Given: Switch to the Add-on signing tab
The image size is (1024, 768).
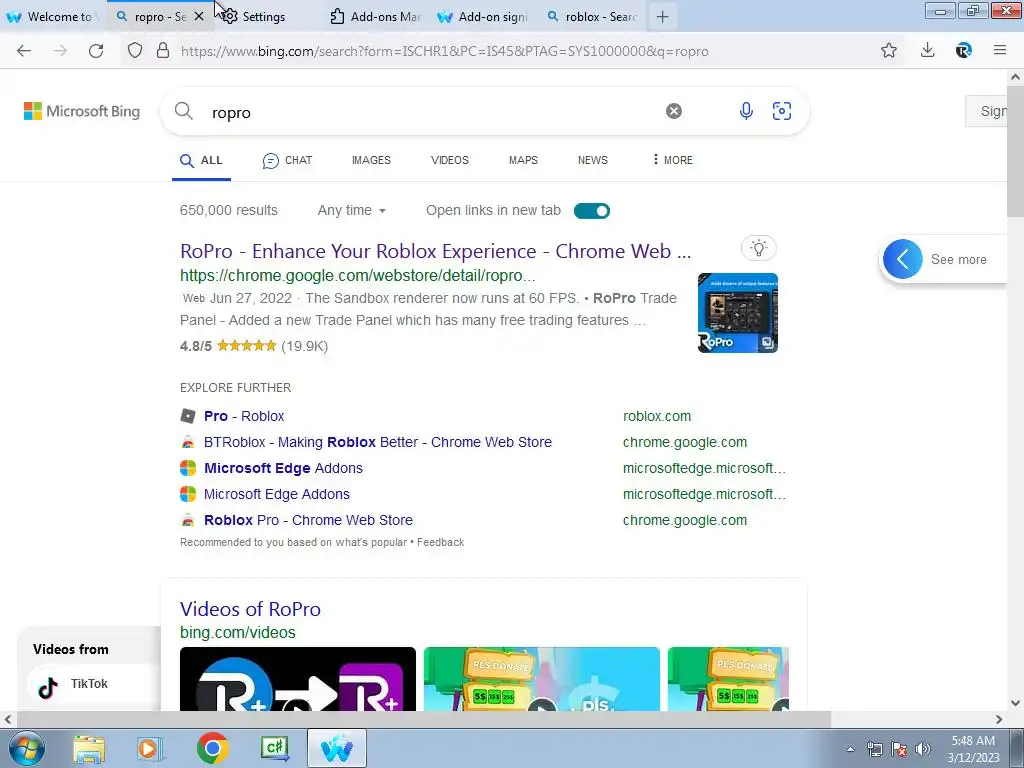Looking at the screenshot, I should 483,17.
